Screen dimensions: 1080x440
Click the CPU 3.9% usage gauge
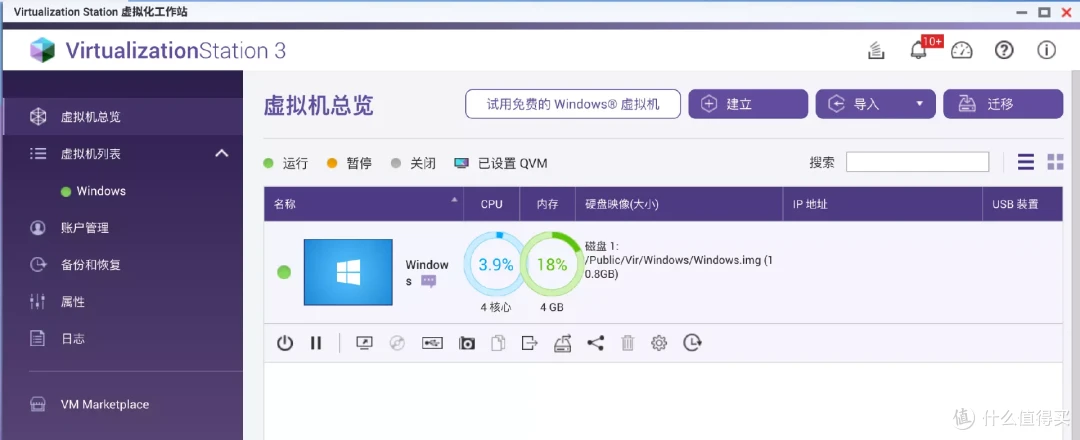(496, 264)
